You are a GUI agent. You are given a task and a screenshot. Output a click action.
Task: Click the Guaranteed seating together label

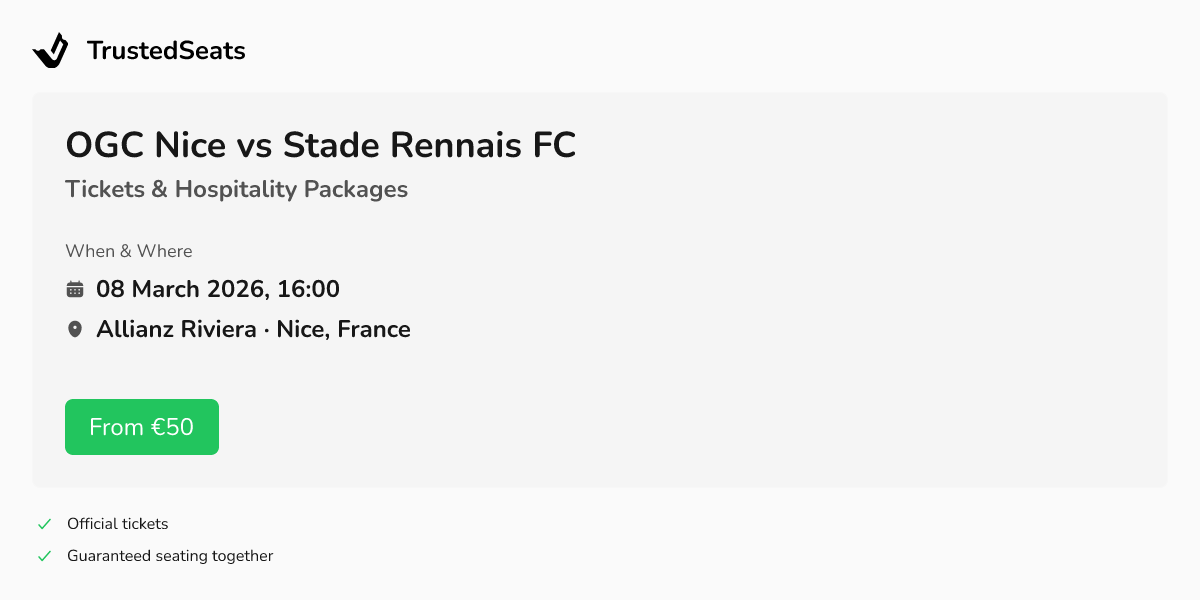(170, 556)
